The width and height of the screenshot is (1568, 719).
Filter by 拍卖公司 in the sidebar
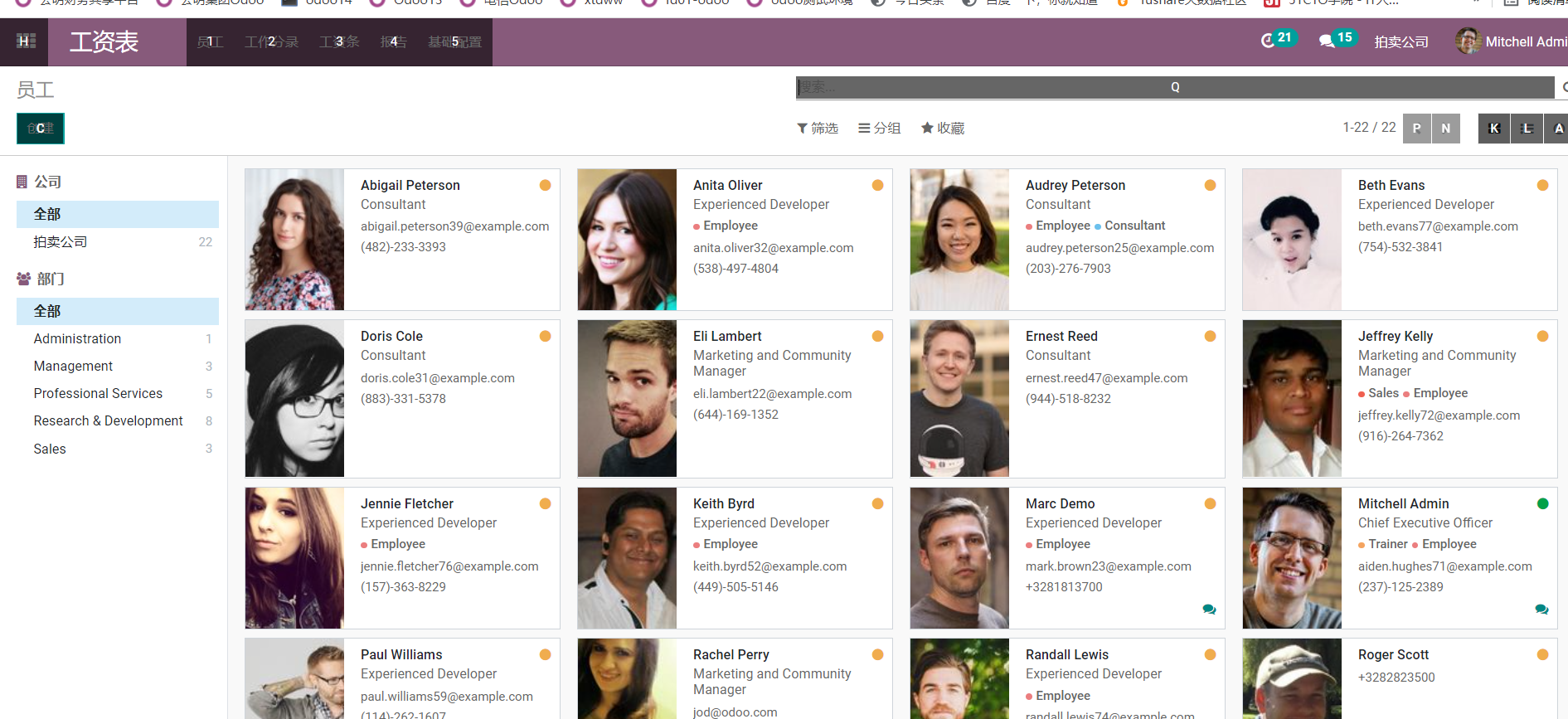coord(118,242)
